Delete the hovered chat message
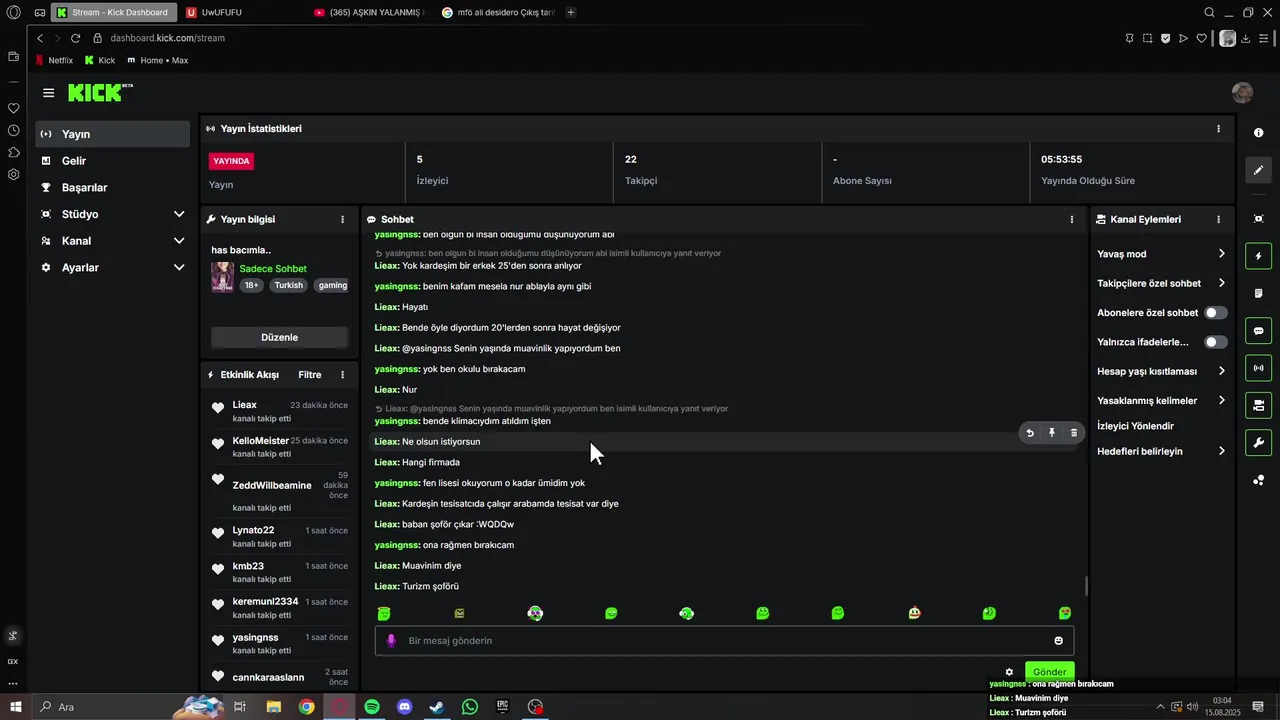 tap(1074, 433)
